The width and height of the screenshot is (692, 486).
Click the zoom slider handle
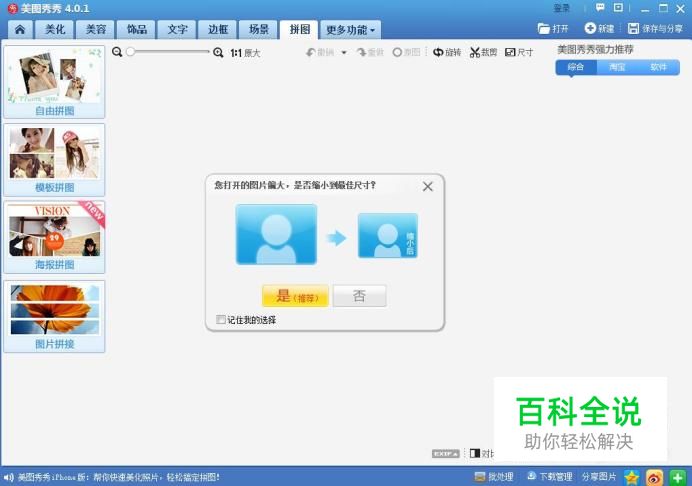tap(130, 52)
